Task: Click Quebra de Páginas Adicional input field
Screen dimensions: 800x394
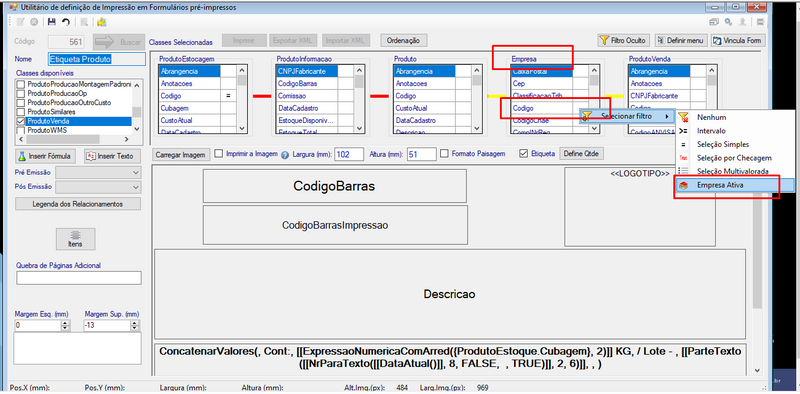Action: 79,278
